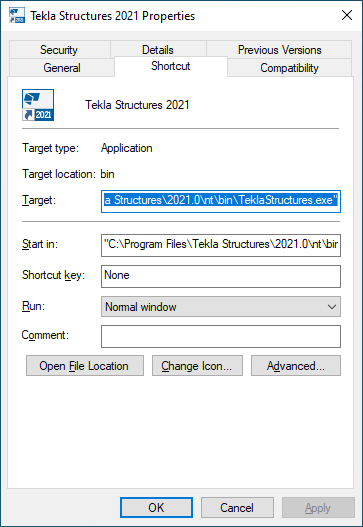This screenshot has height=527, width=363.
Task: Click the Shortcut key field showing None
Action: [x=221, y=276]
